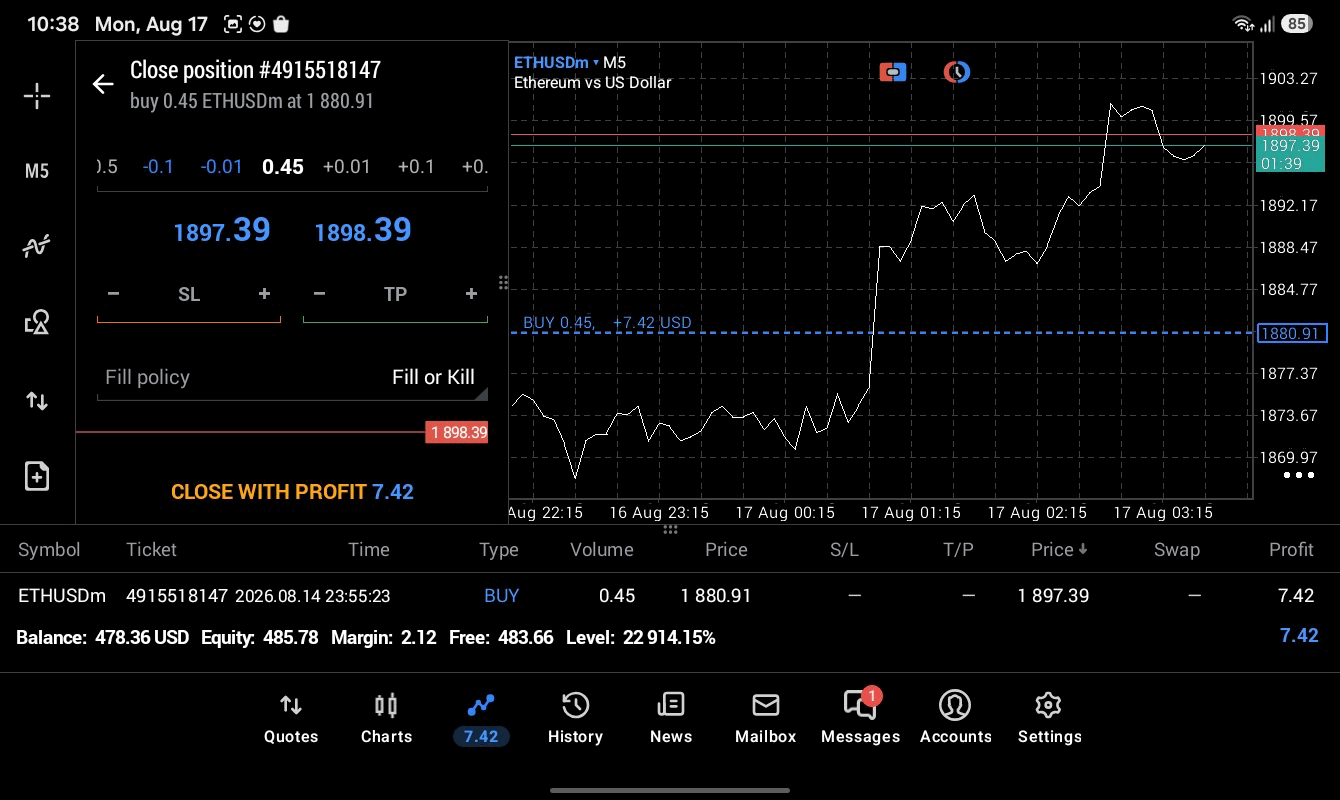
Task: Decrease volume by -0.01
Action: 221,166
